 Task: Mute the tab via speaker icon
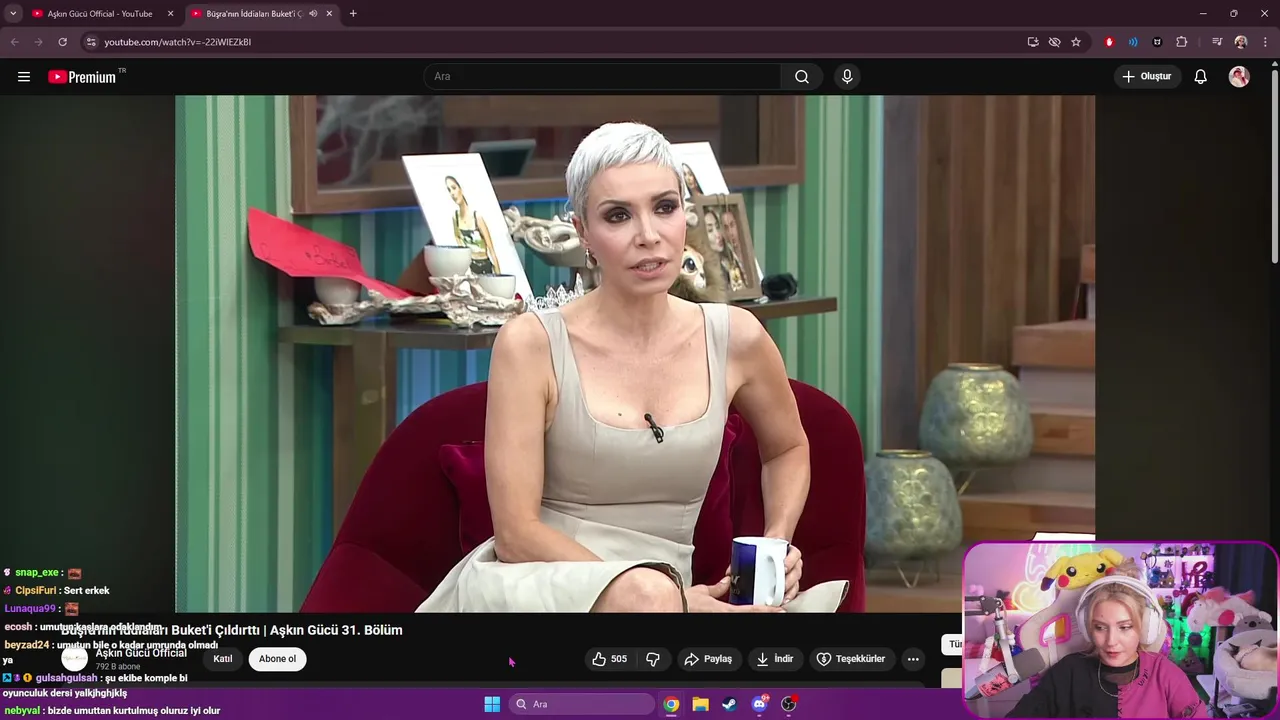(313, 14)
